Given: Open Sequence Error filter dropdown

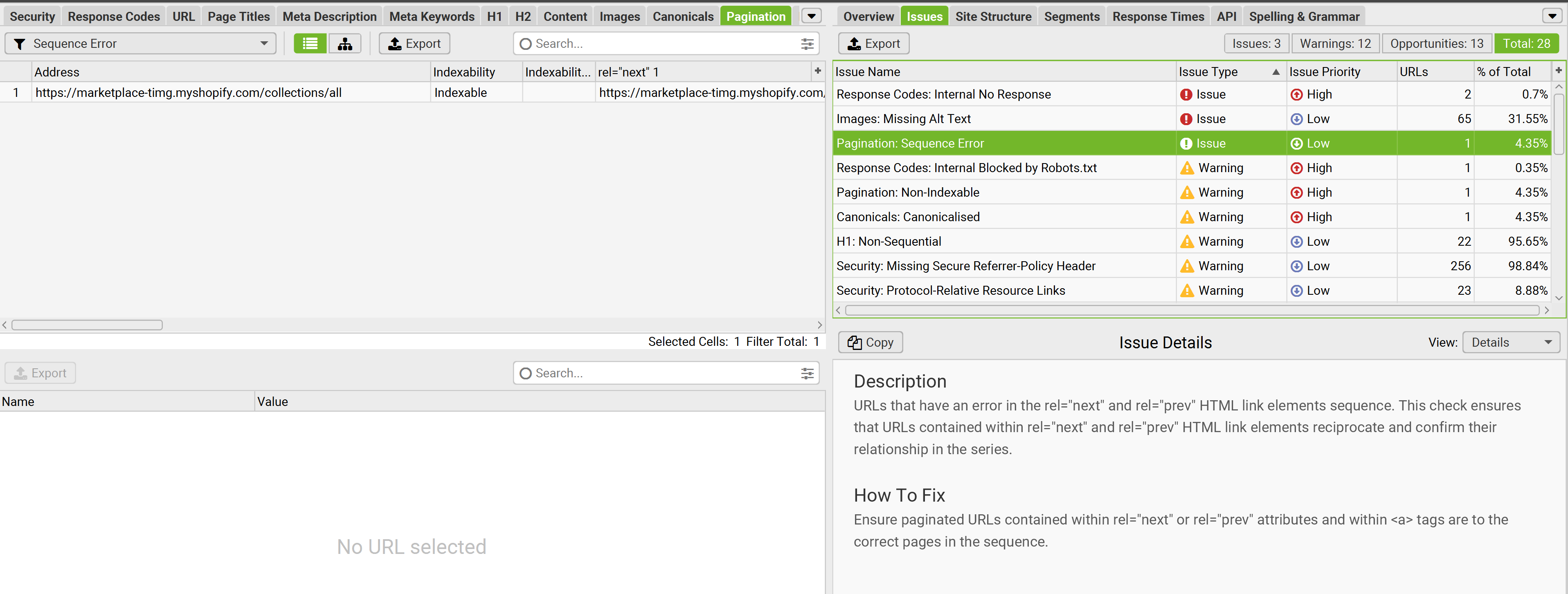Looking at the screenshot, I should coord(263,44).
